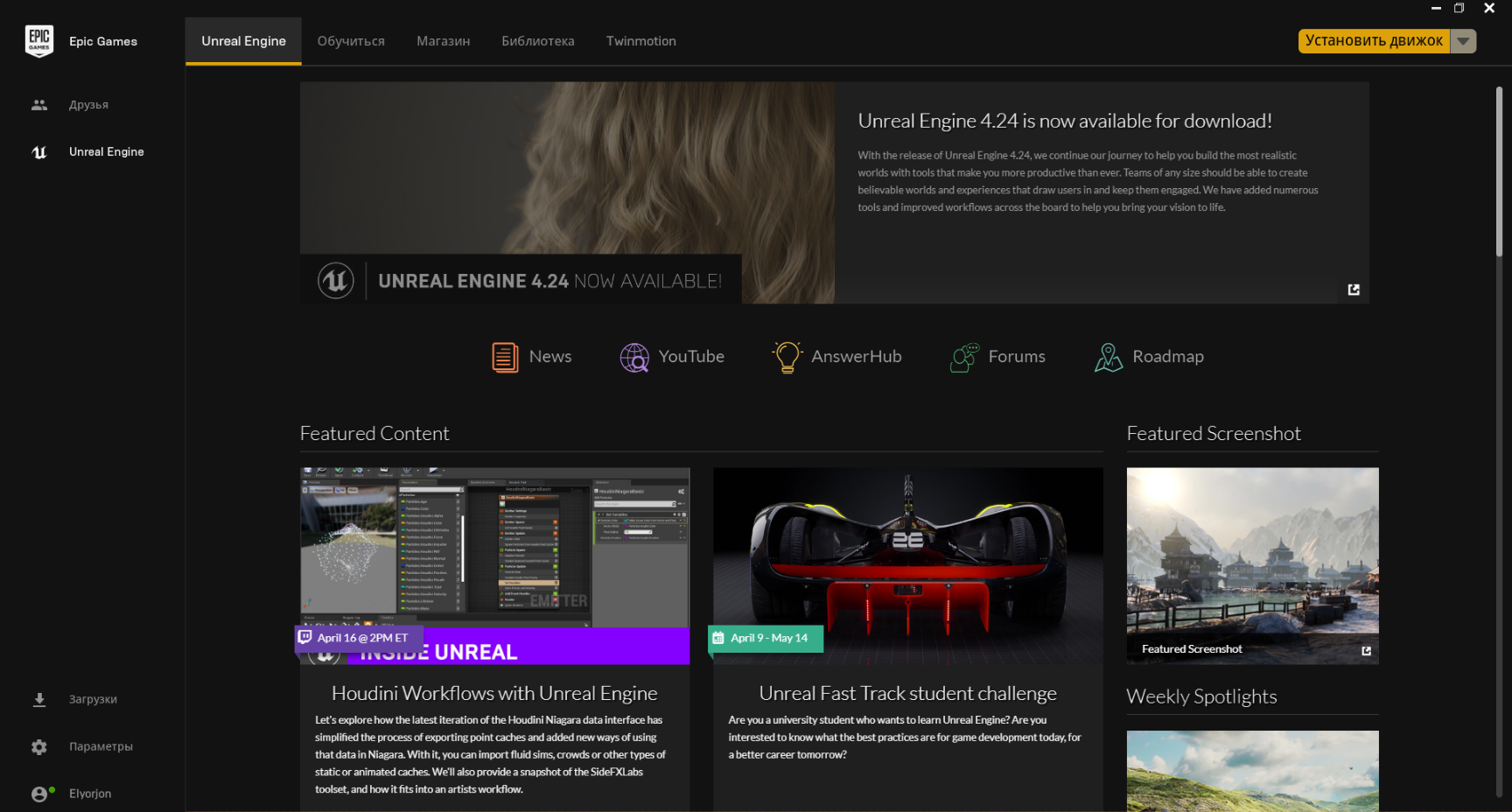Open banner external link icon

(1354, 290)
